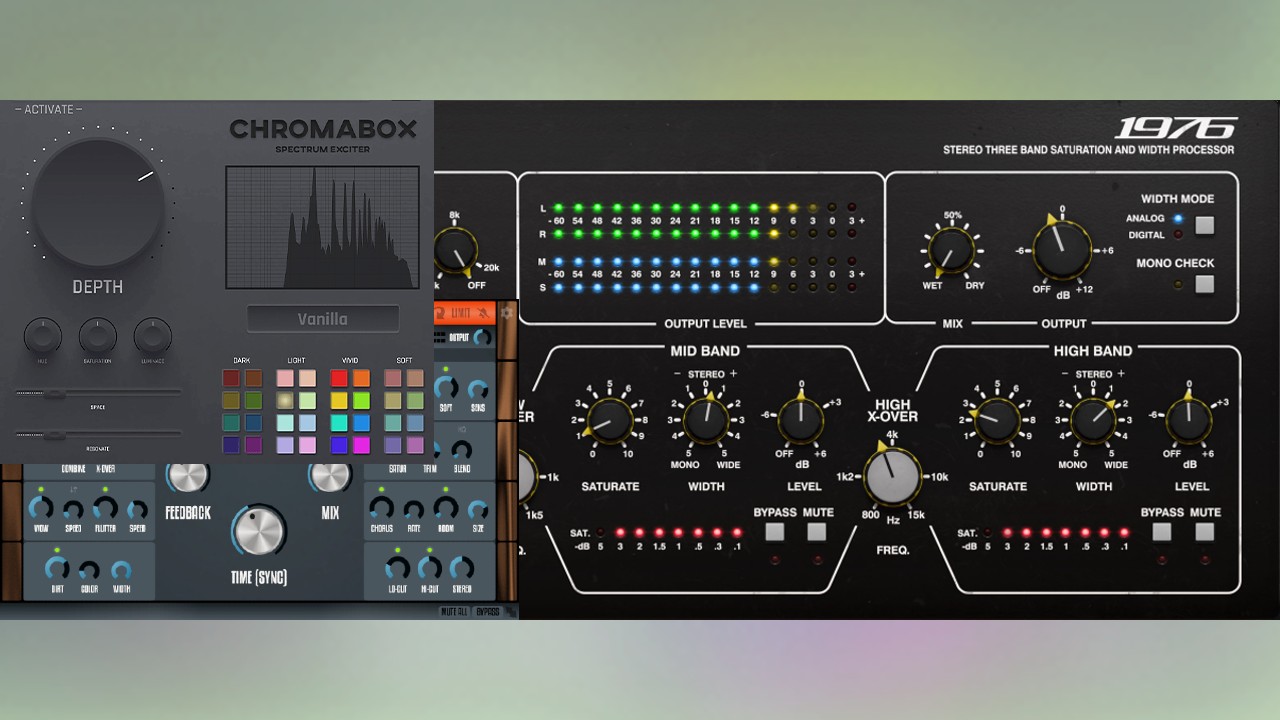Click the large DEPTH knob in Chromabox

coord(98,204)
